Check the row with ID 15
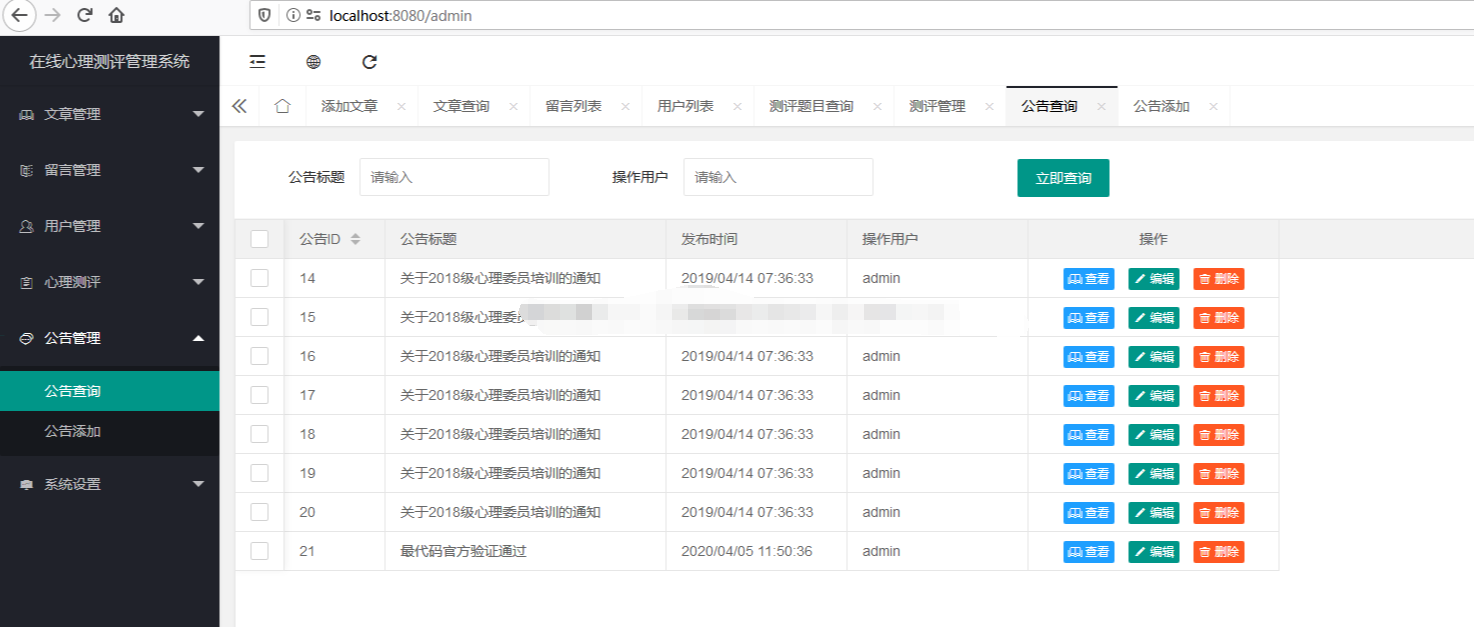This screenshot has height=627, width=1474. pyautogui.click(x=260, y=317)
